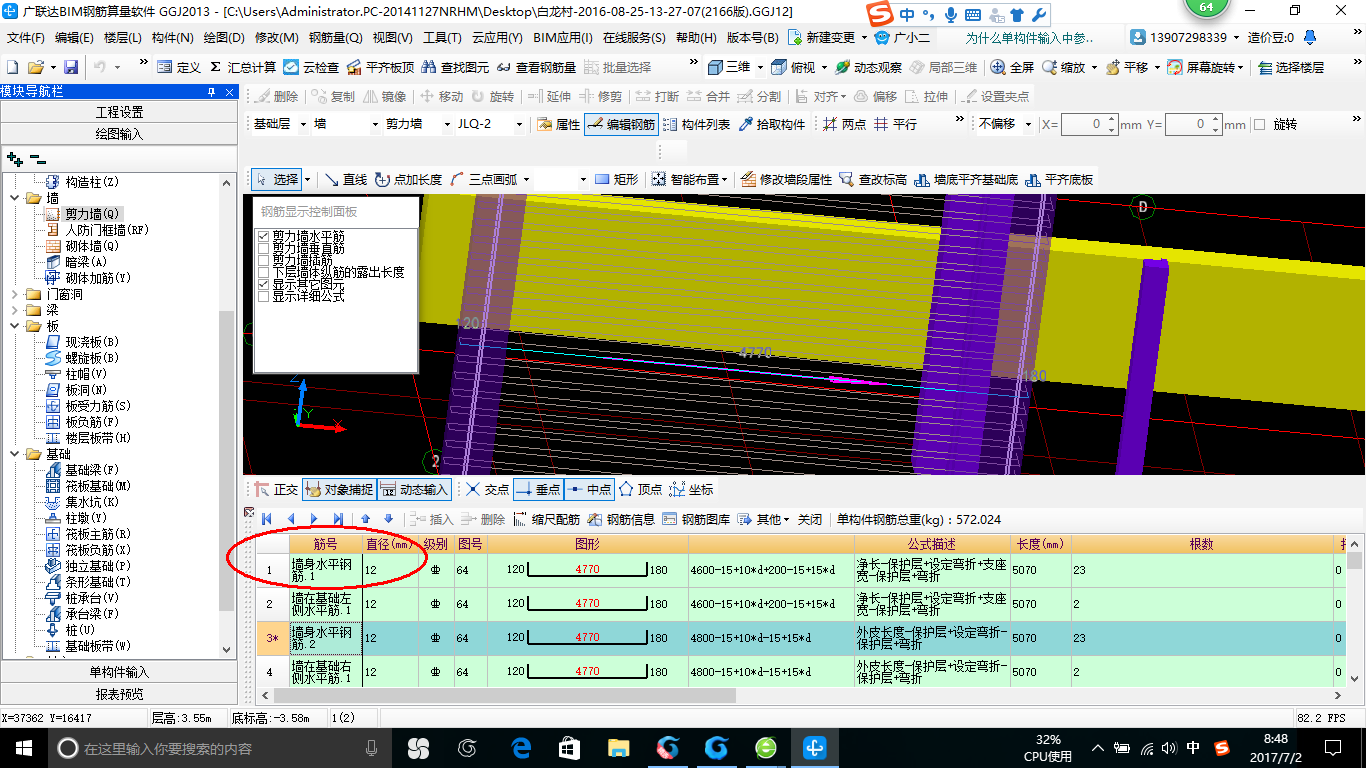Click 钢筋信息 button
Screen dimensions: 1366x768
pos(621,519)
